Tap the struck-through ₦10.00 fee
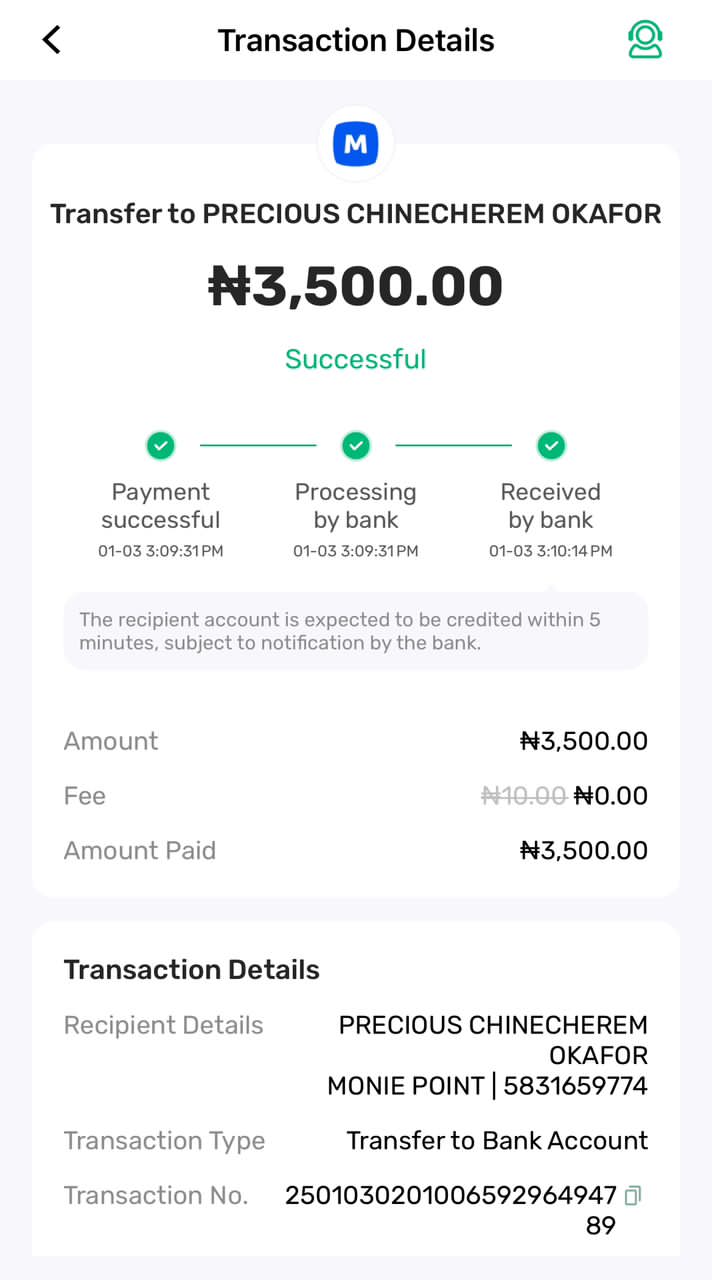712x1280 pixels. coord(523,796)
